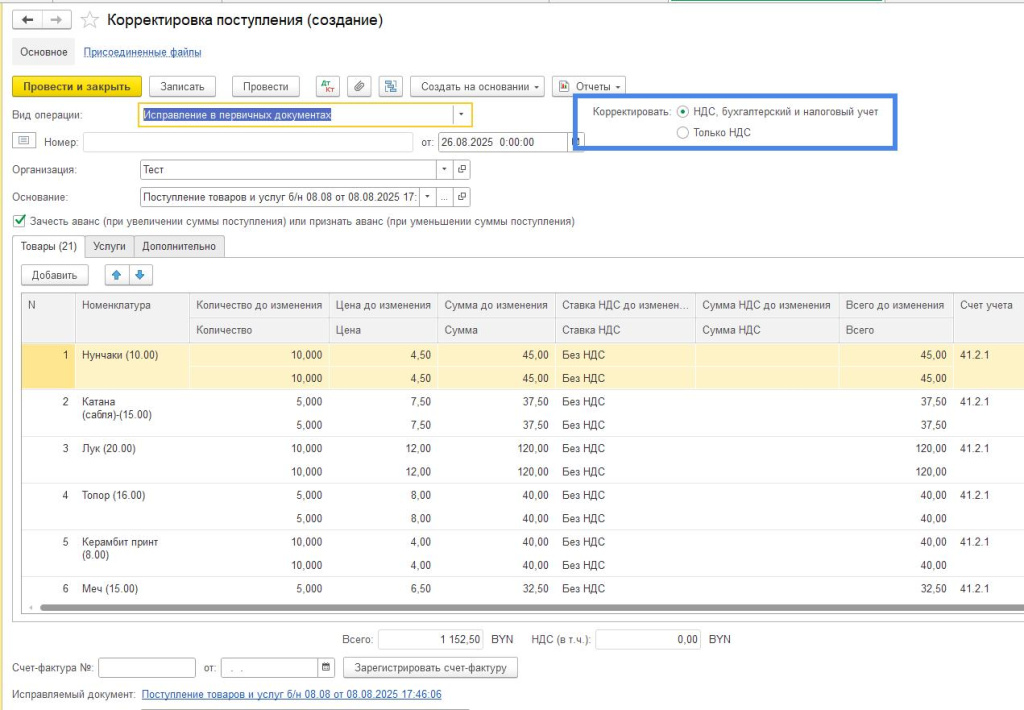Viewport: 1024px width, 710px height.
Task: Open the Отчеты dropdown menu
Action: pos(589,86)
